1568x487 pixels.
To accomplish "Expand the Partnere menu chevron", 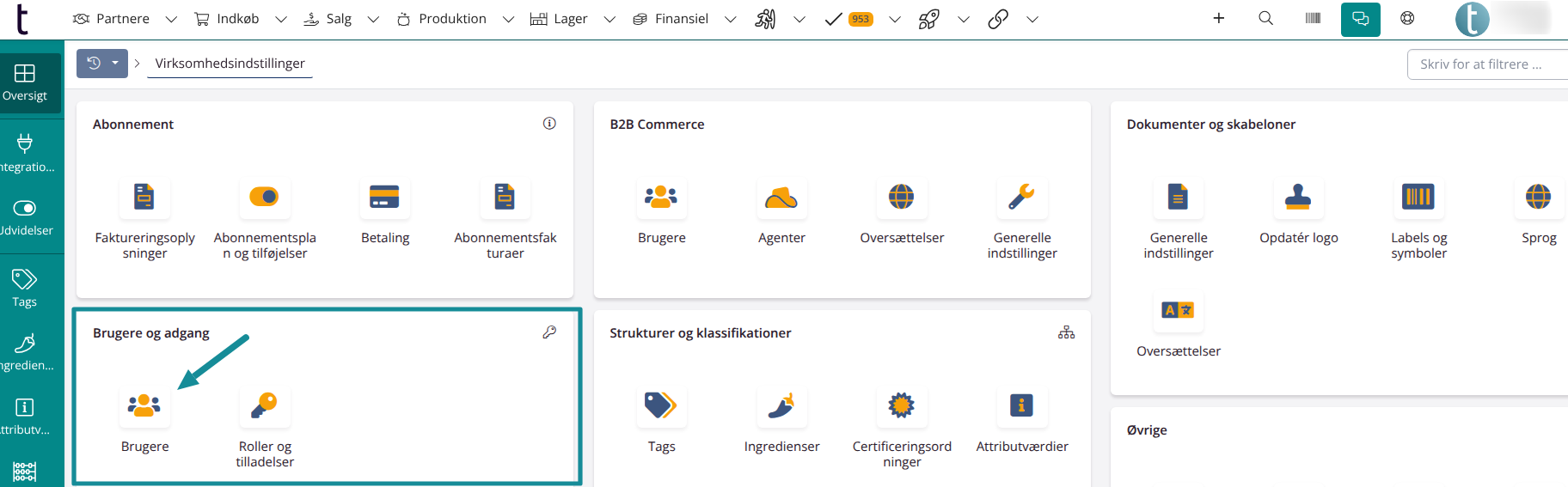I will 171,19.
